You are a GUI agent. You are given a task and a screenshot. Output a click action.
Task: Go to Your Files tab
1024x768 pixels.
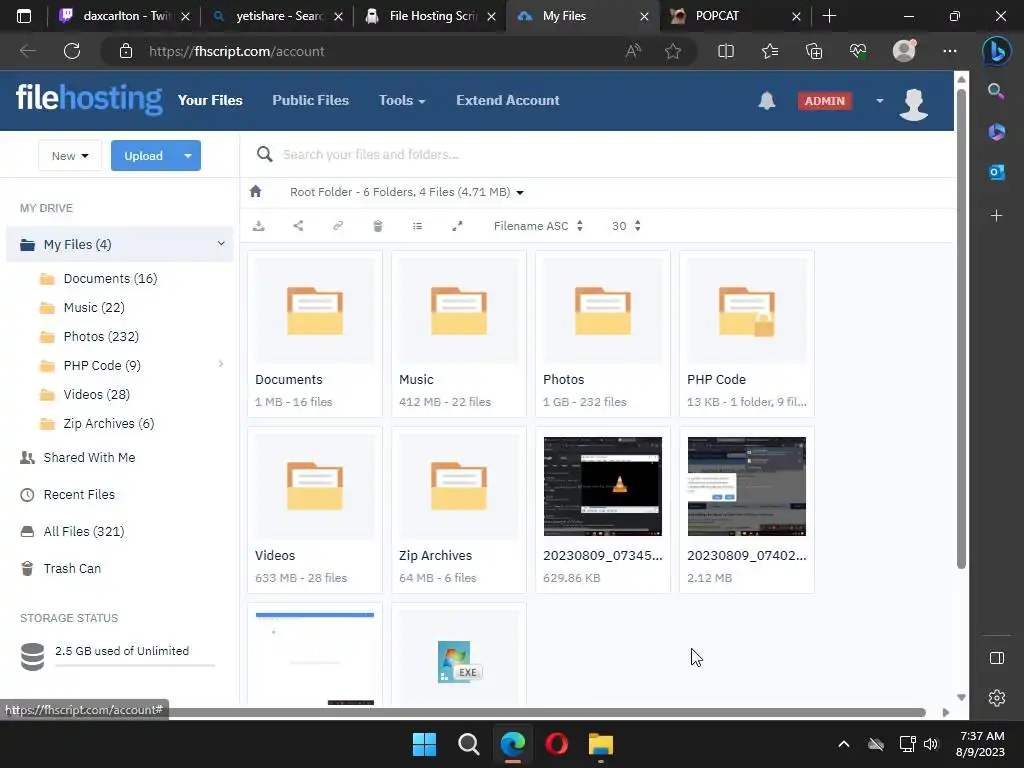210,101
